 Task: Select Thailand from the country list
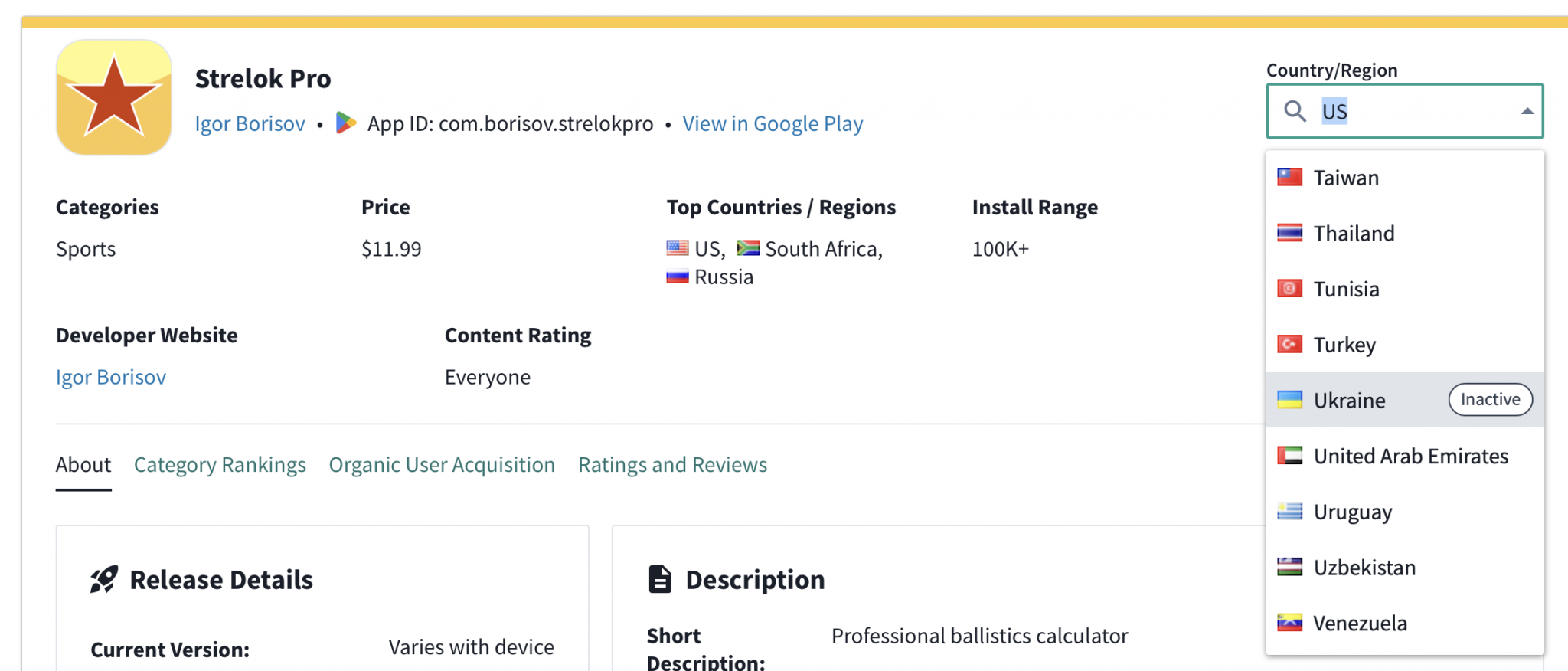coord(1354,234)
